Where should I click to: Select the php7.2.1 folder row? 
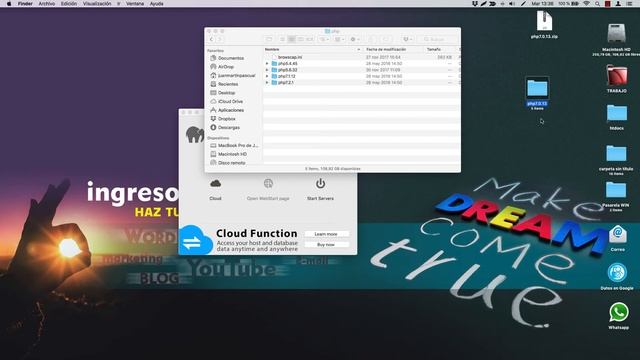point(362,82)
